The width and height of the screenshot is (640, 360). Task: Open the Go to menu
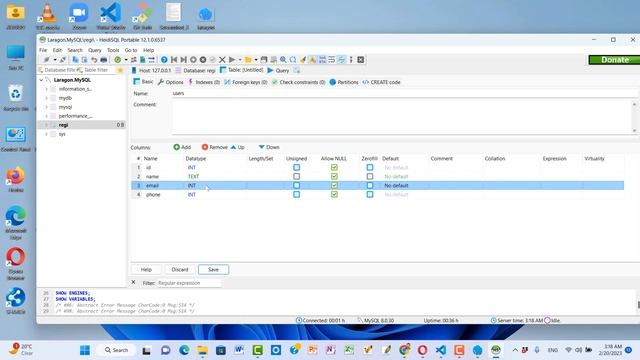tap(131, 50)
